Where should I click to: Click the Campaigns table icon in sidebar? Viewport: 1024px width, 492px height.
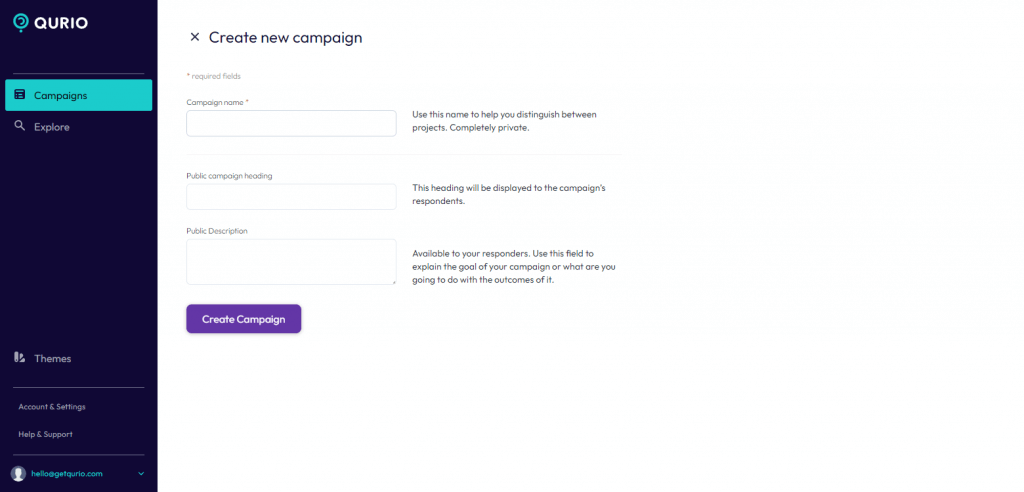coord(20,95)
